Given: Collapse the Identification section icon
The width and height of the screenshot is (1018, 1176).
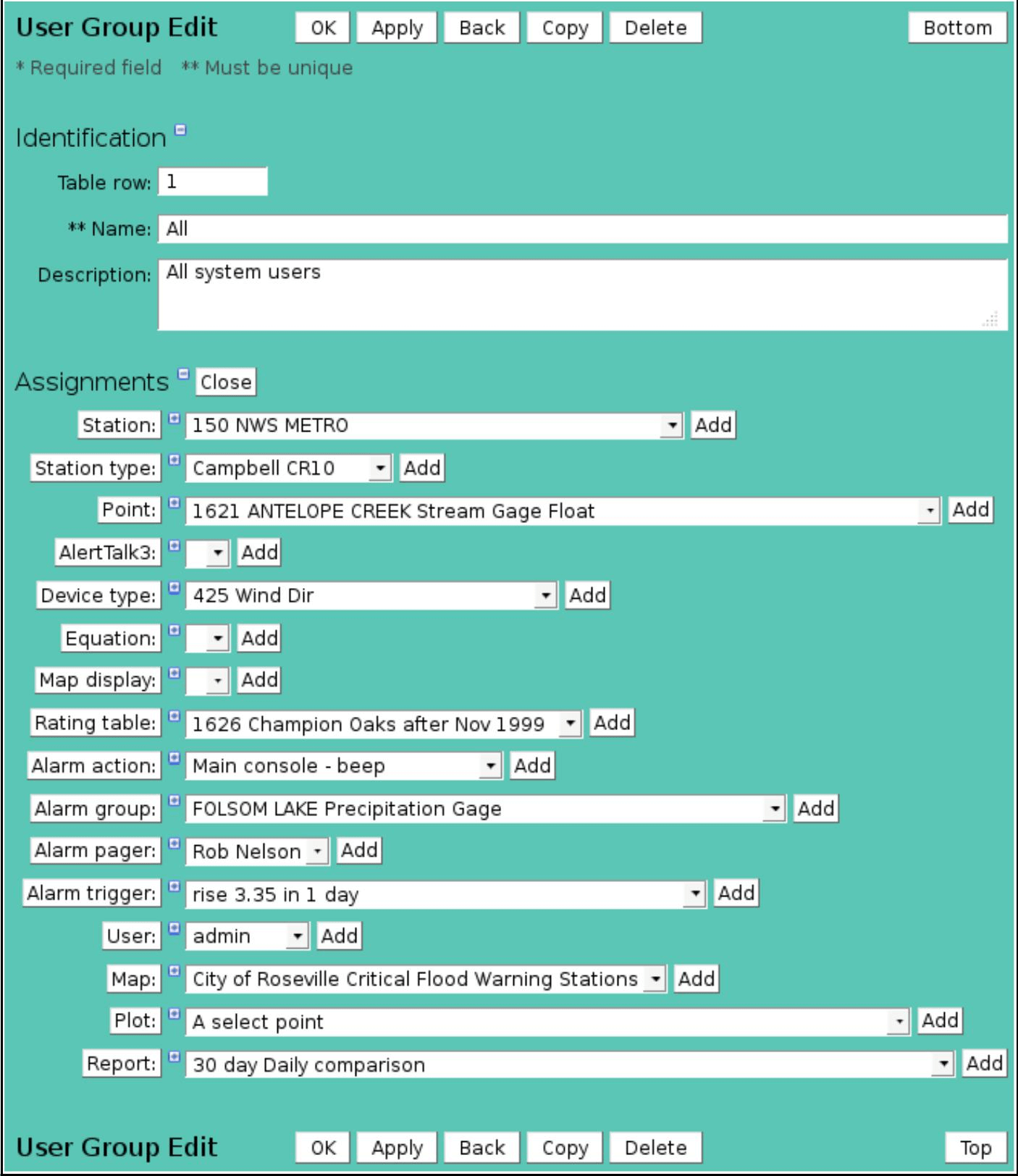Looking at the screenshot, I should [180, 130].
